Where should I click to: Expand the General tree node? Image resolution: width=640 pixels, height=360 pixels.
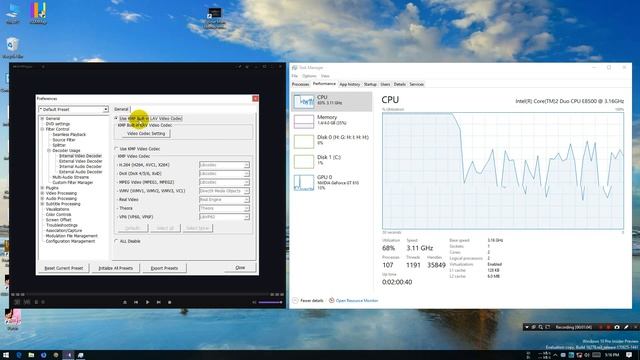[42, 118]
